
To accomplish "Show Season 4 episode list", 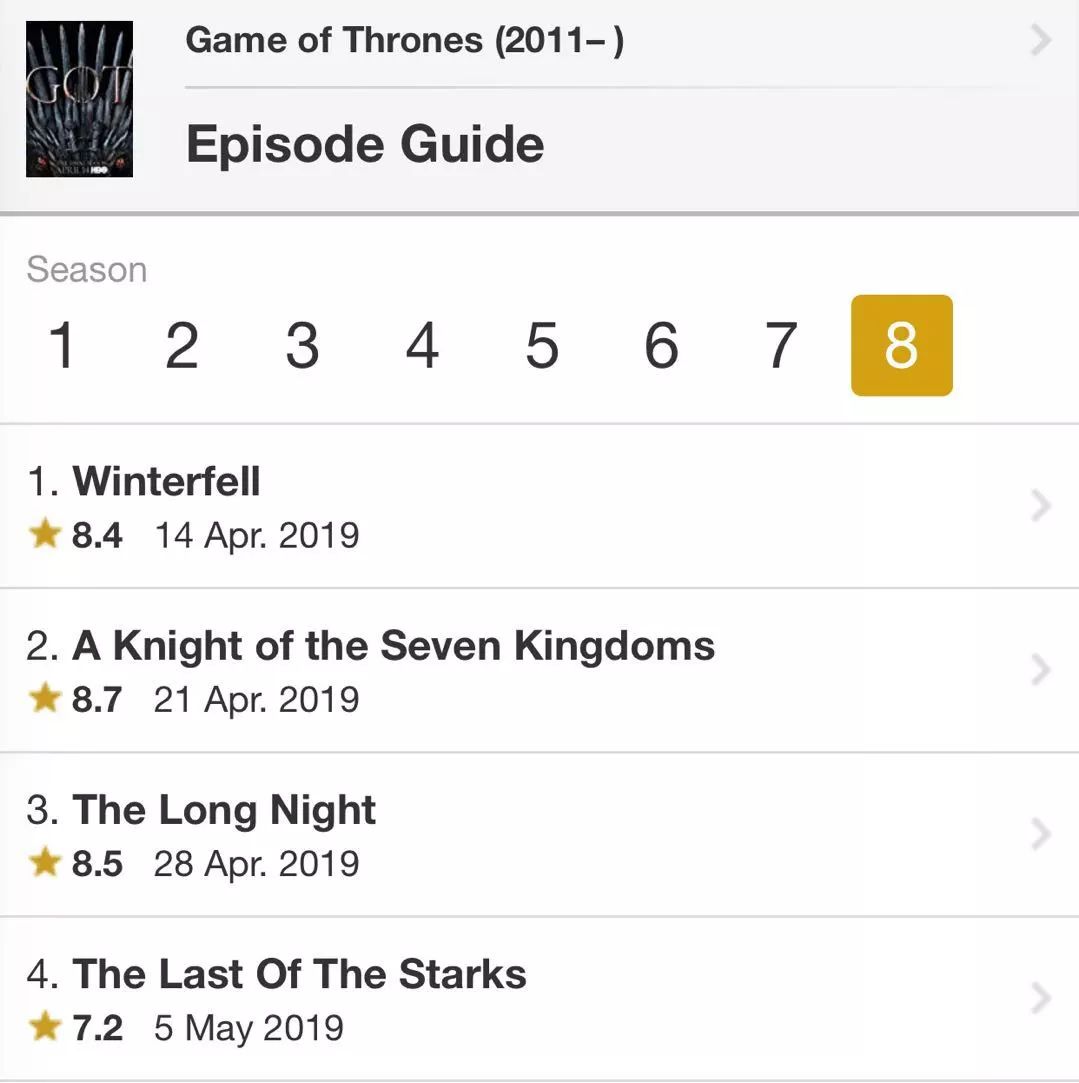I will pyautogui.click(x=422, y=346).
